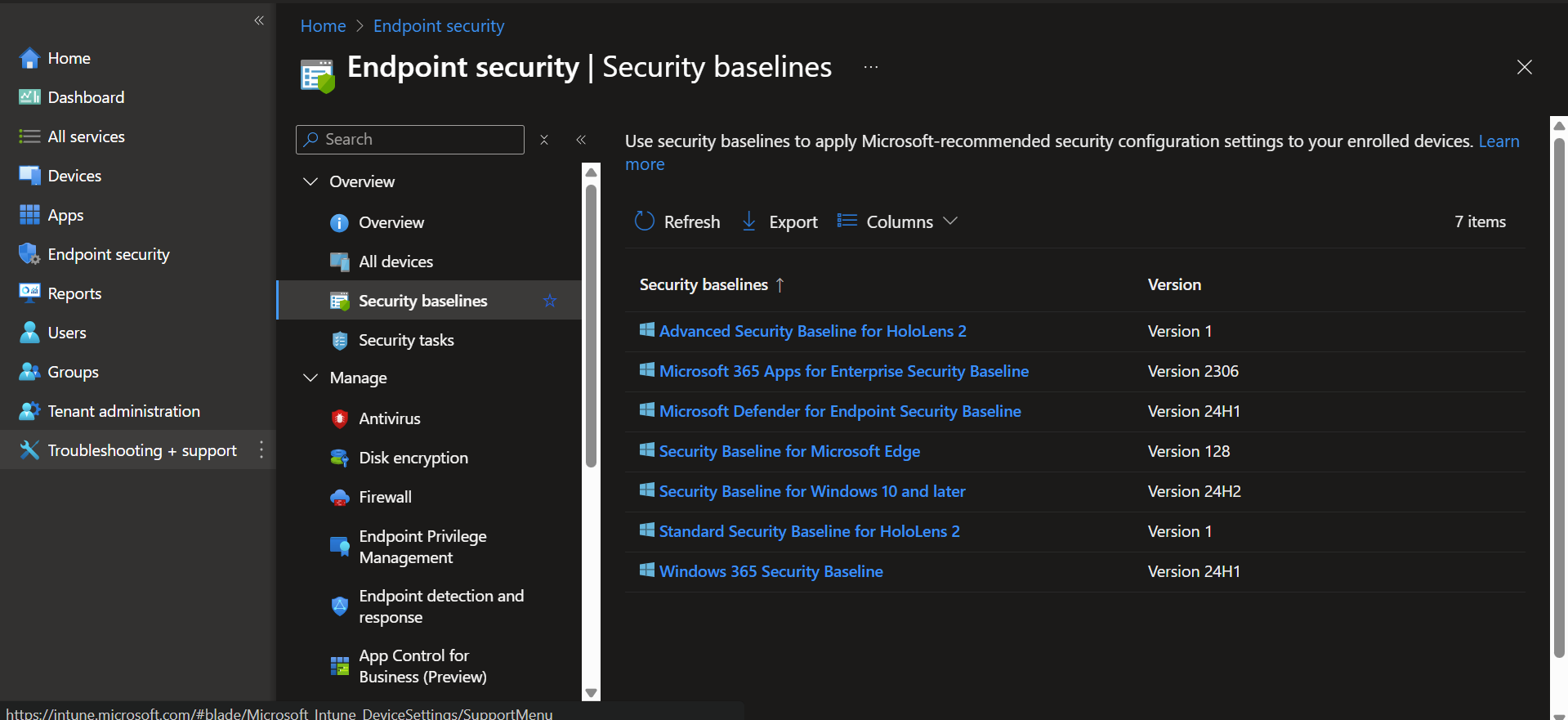Screen dimensions: 1568x720
Task: Select Version 2306 cell text
Action: coord(1193,371)
